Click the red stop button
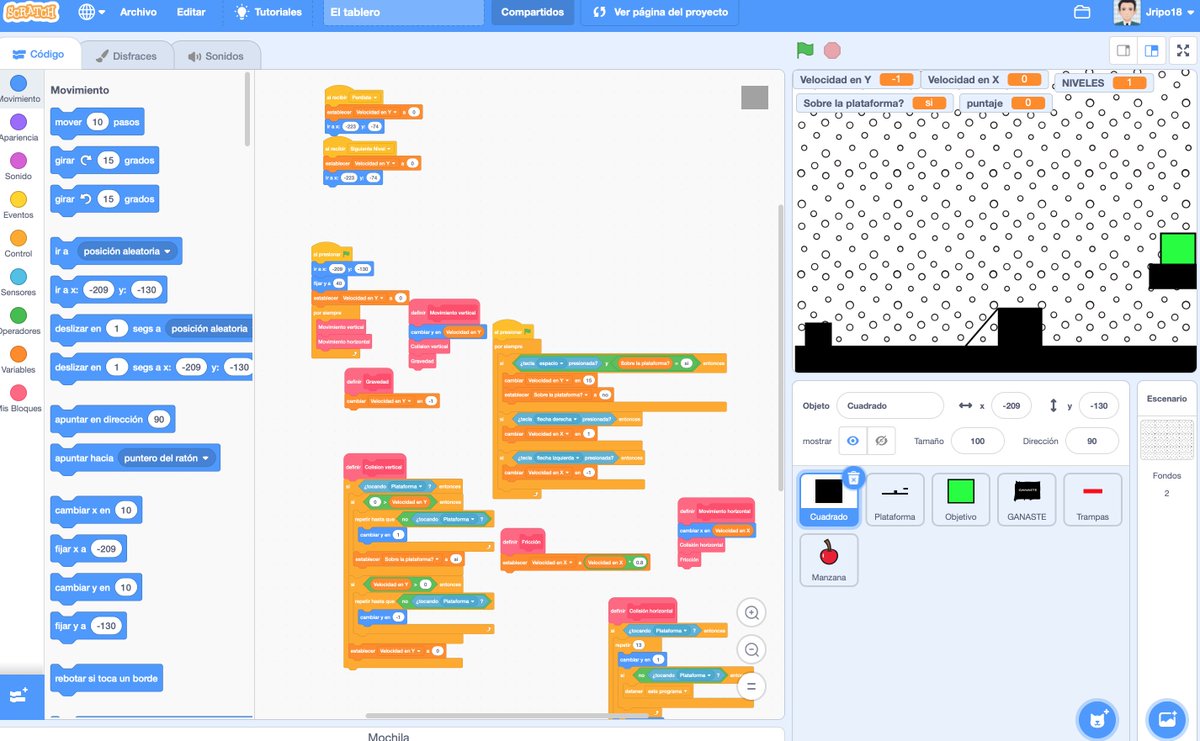Viewport: 1200px width, 741px height. point(832,49)
